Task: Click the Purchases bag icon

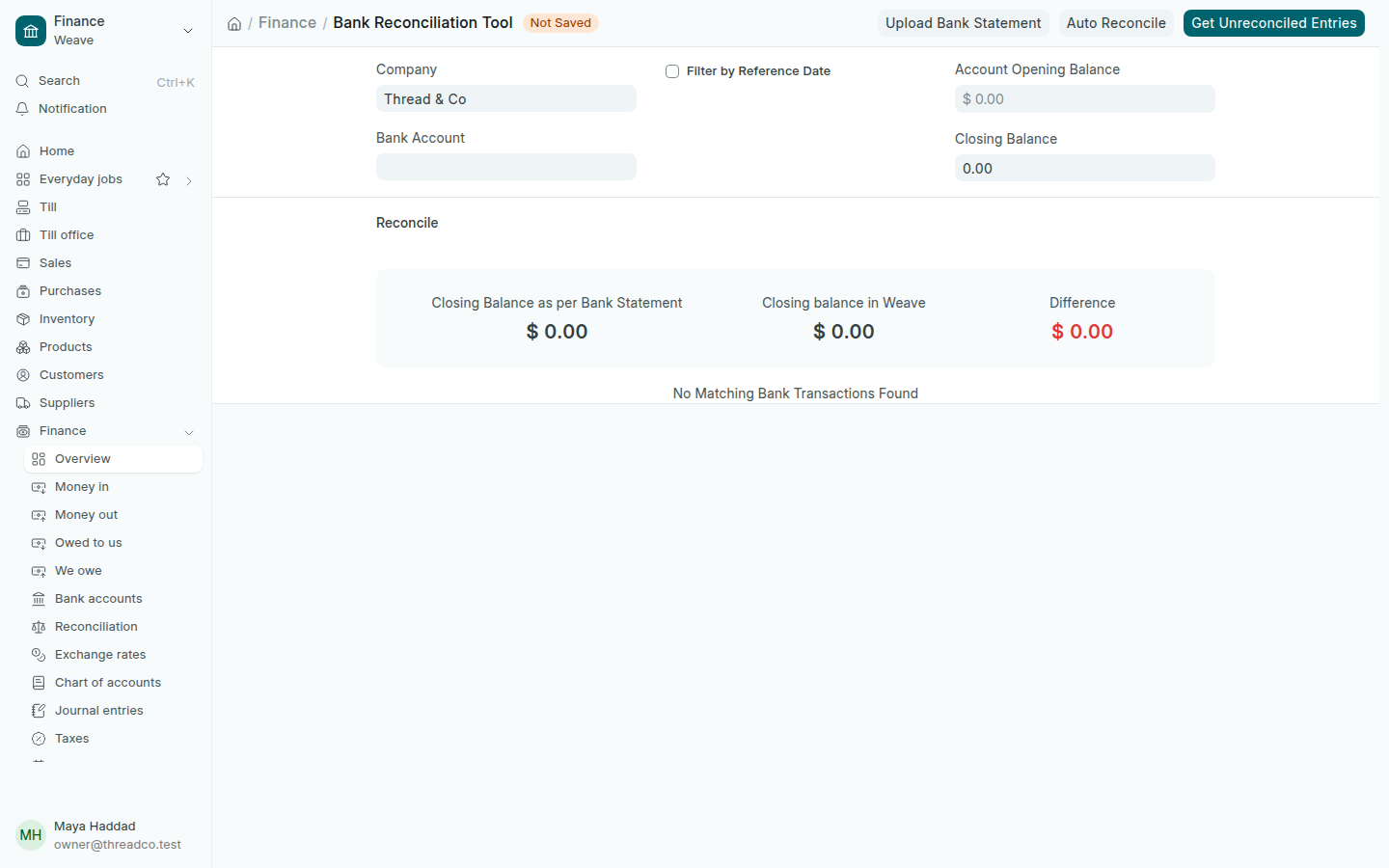Action: click(23, 291)
